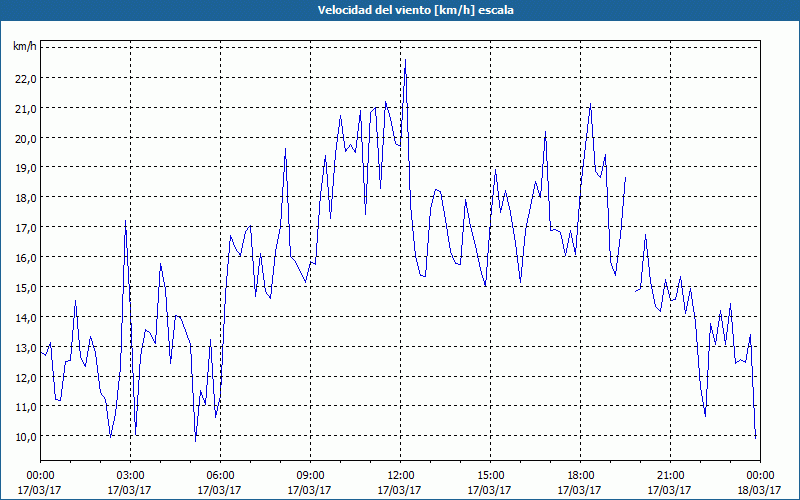
Task: Click the '06:00' time axis label
Action: [220, 476]
